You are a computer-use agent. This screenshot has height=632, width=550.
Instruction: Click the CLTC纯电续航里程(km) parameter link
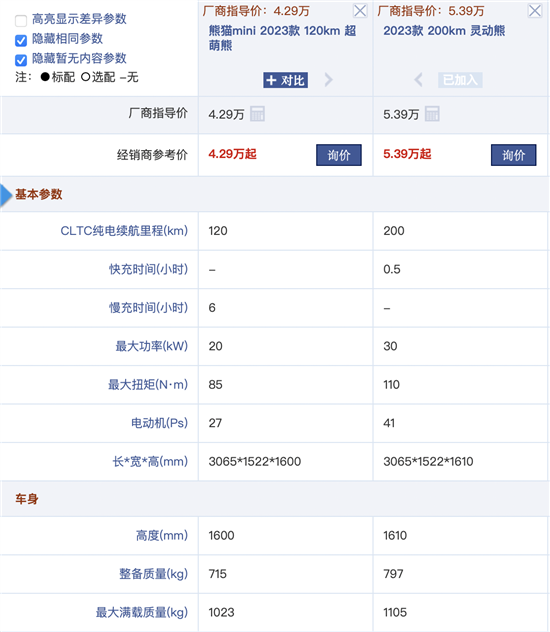(124, 231)
